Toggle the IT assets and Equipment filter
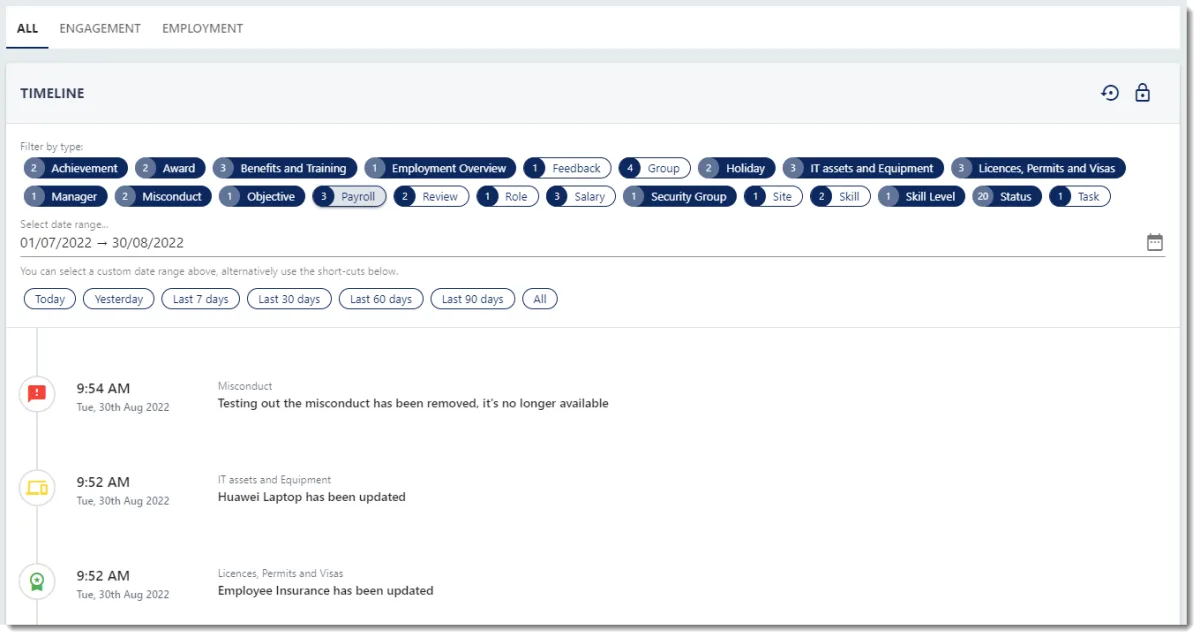The height and width of the screenshot is (638, 1200). click(863, 168)
